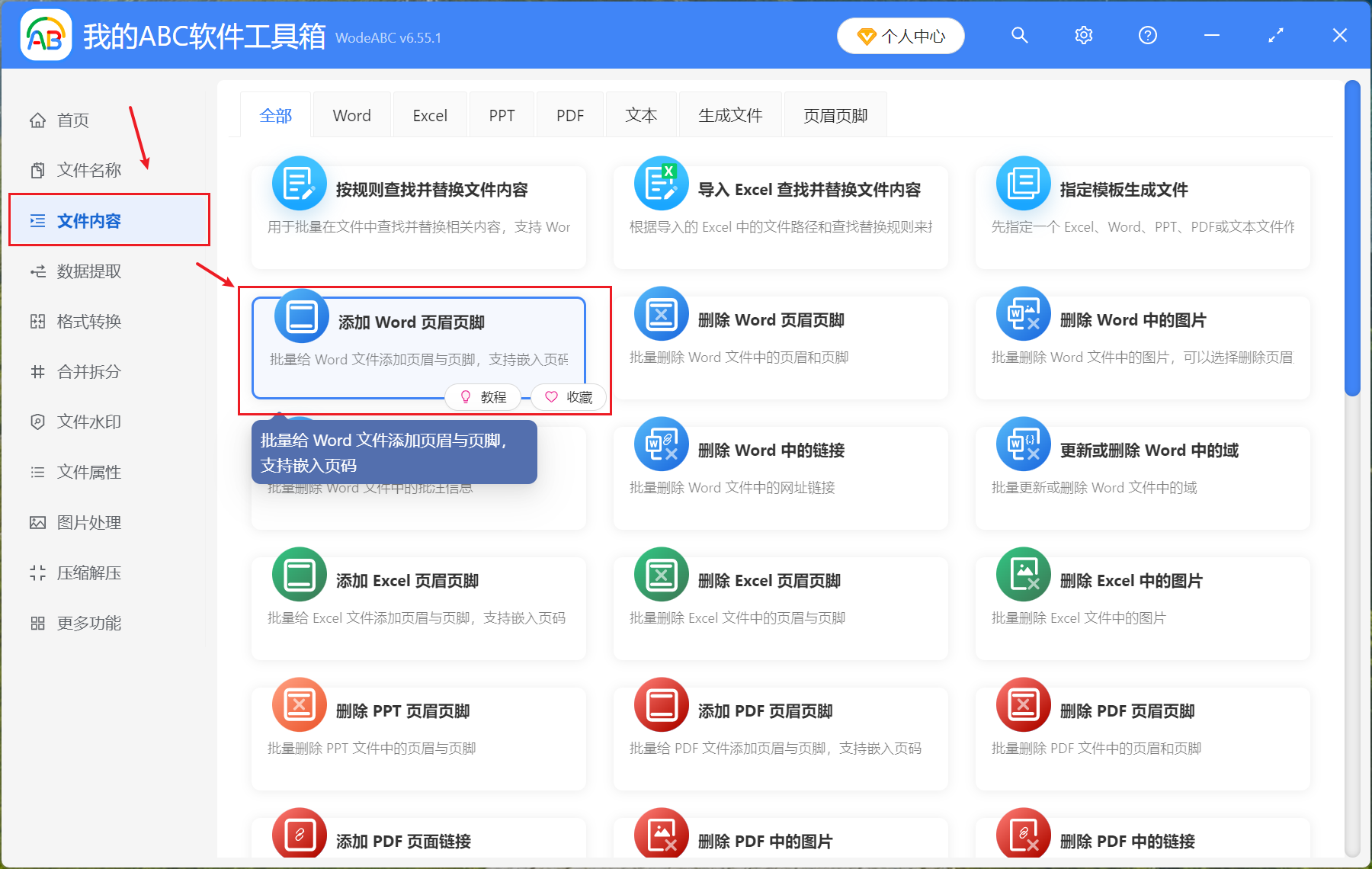Click the 教程 tutorial button
Screen dimensions: 1372x869
pos(483,396)
